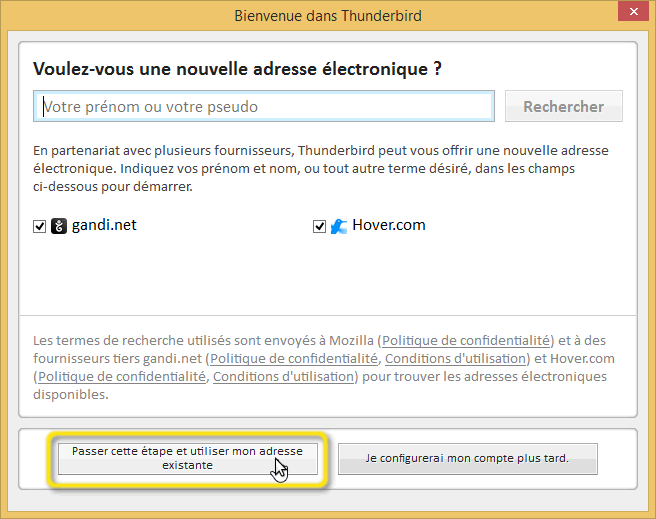The width and height of the screenshot is (656, 519).
Task: Uncheck the gandi.net checkbox
Action: point(39,226)
